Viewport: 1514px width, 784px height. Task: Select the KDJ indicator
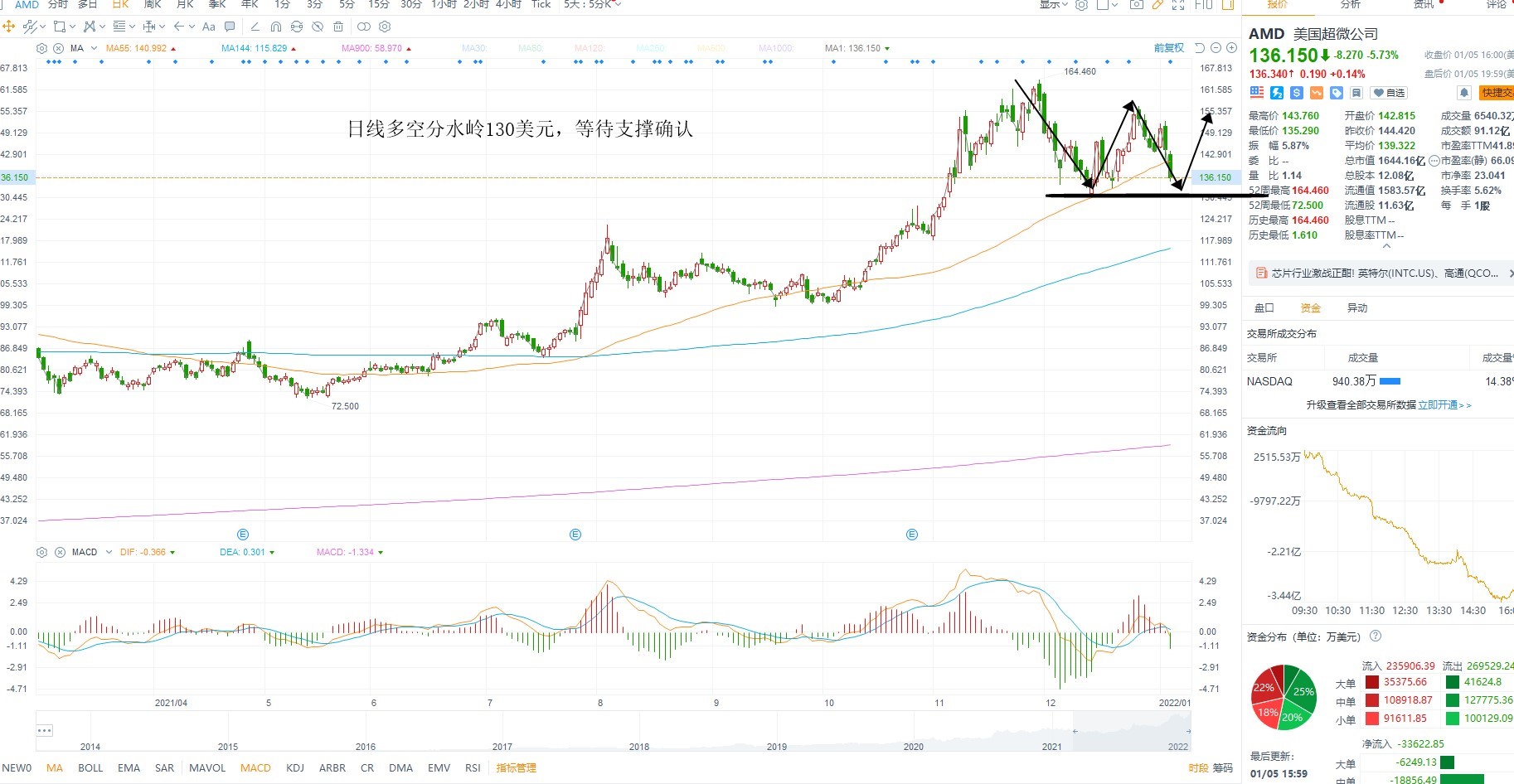click(295, 768)
